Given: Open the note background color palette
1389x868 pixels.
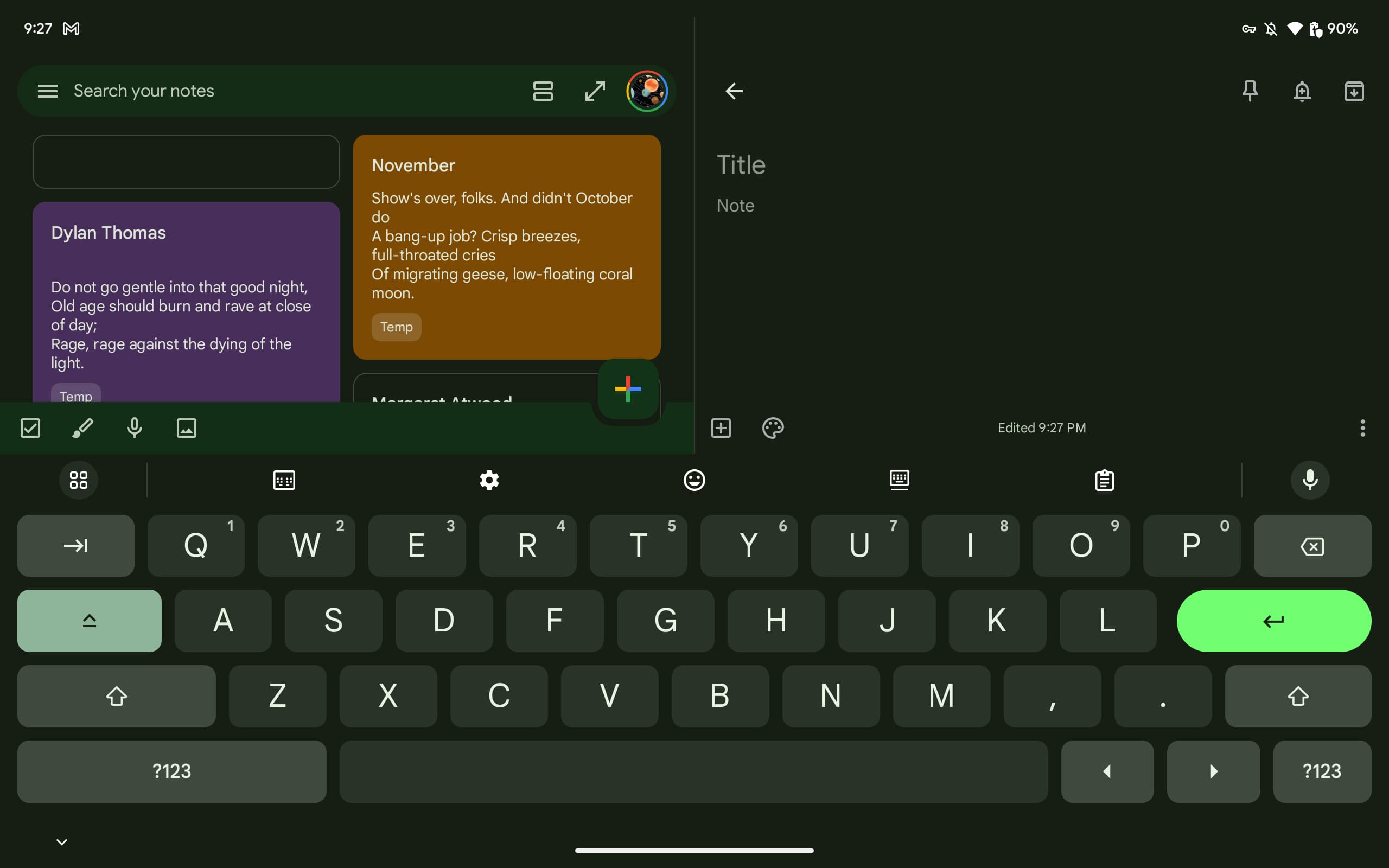Looking at the screenshot, I should 773,427.
